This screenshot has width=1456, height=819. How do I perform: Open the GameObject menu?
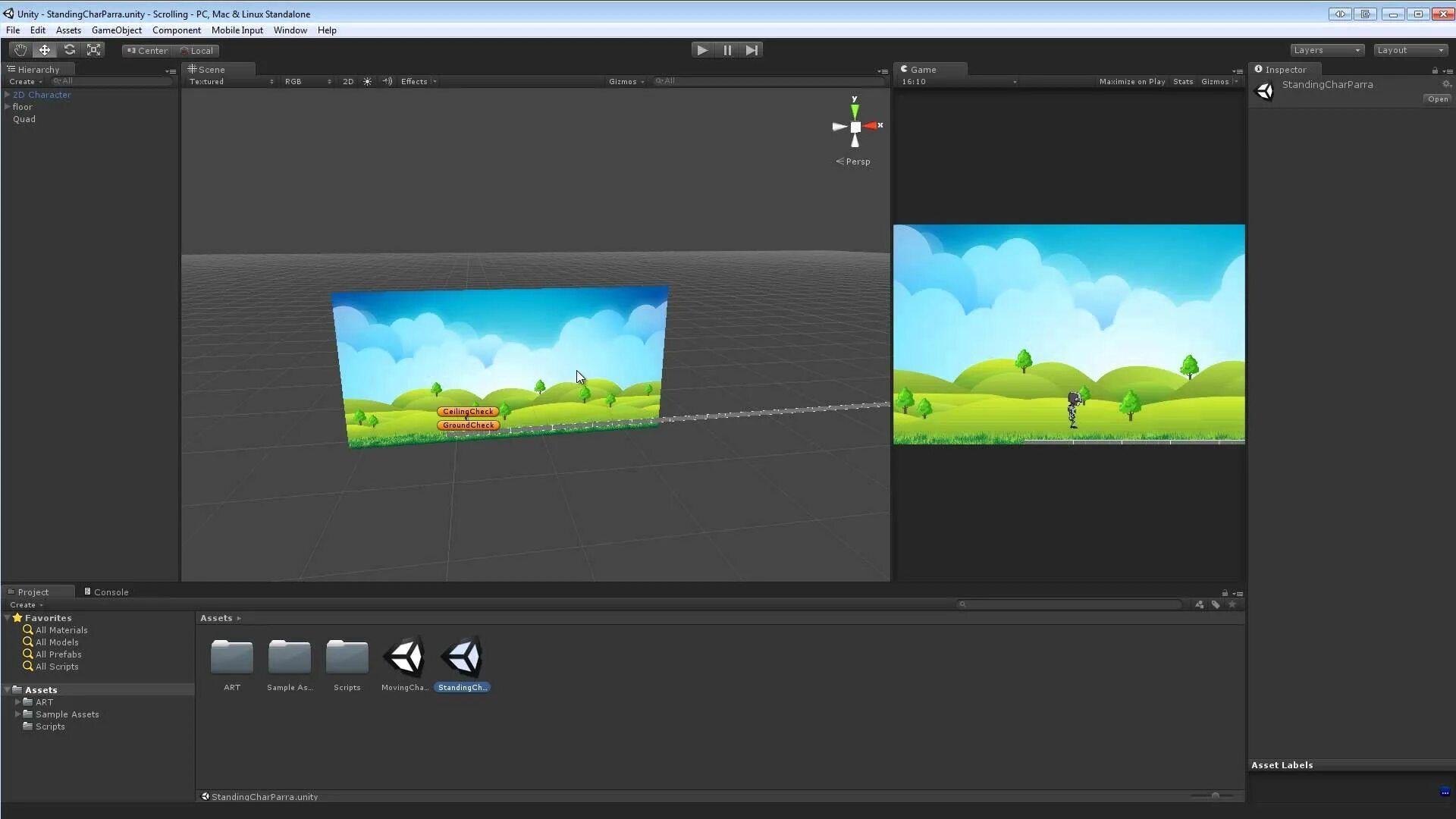click(116, 30)
